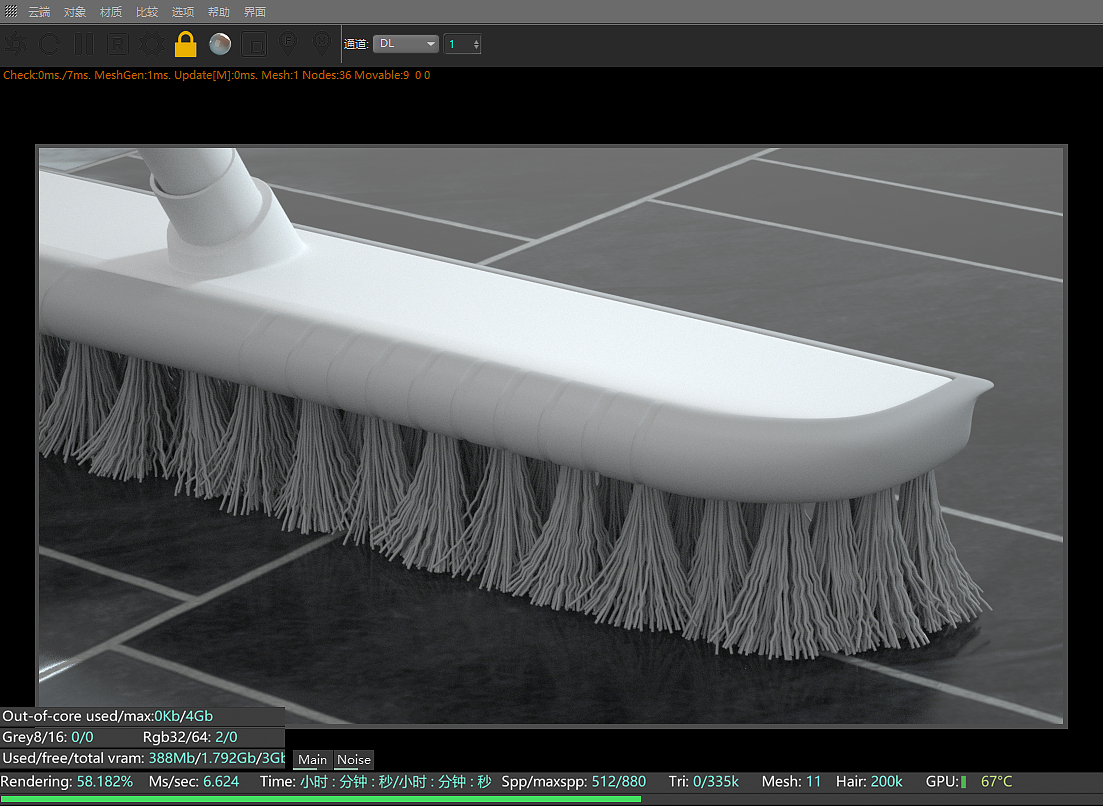Select the pick material pin icon
This screenshot has width=1103, height=806.
pyautogui.click(x=321, y=44)
